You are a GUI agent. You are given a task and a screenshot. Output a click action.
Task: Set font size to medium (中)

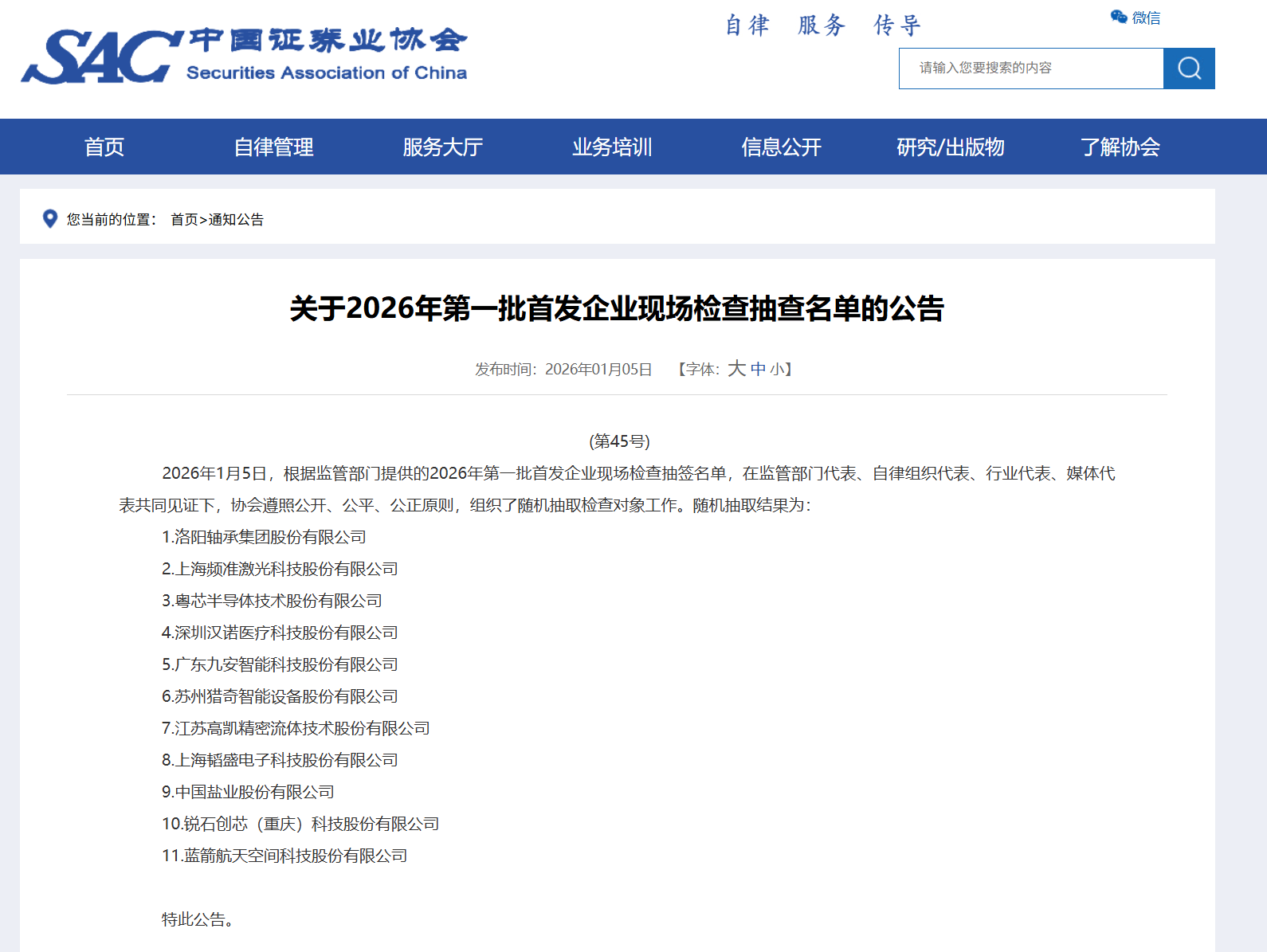758,369
